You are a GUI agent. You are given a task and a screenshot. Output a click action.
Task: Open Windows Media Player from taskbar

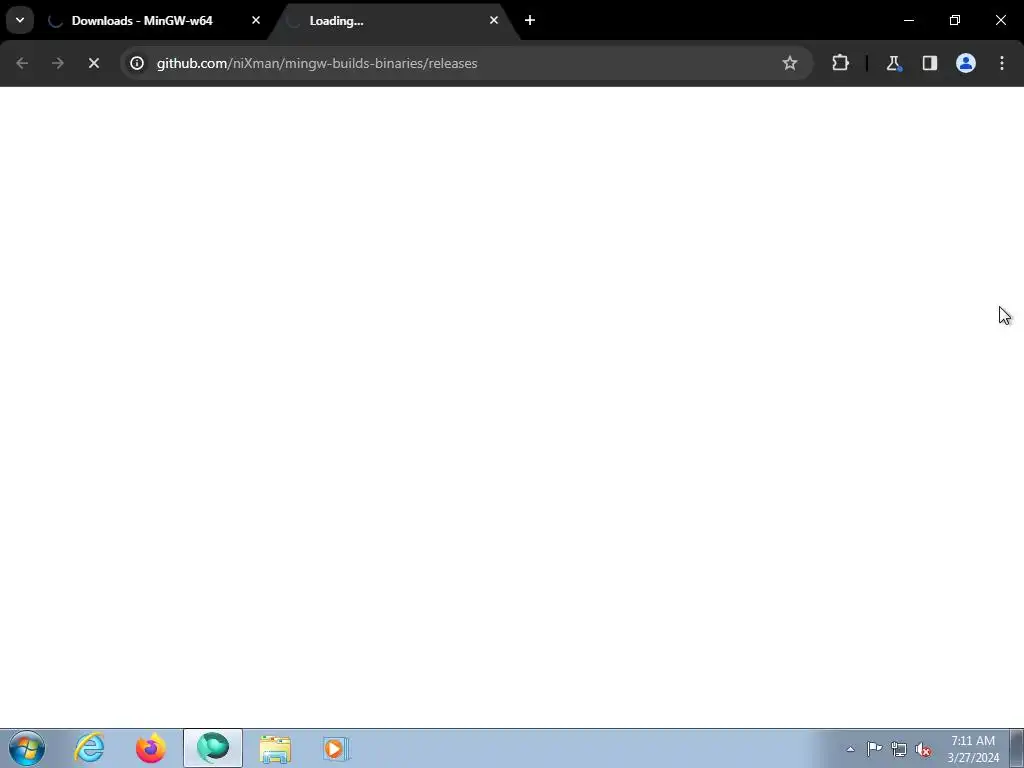click(336, 748)
